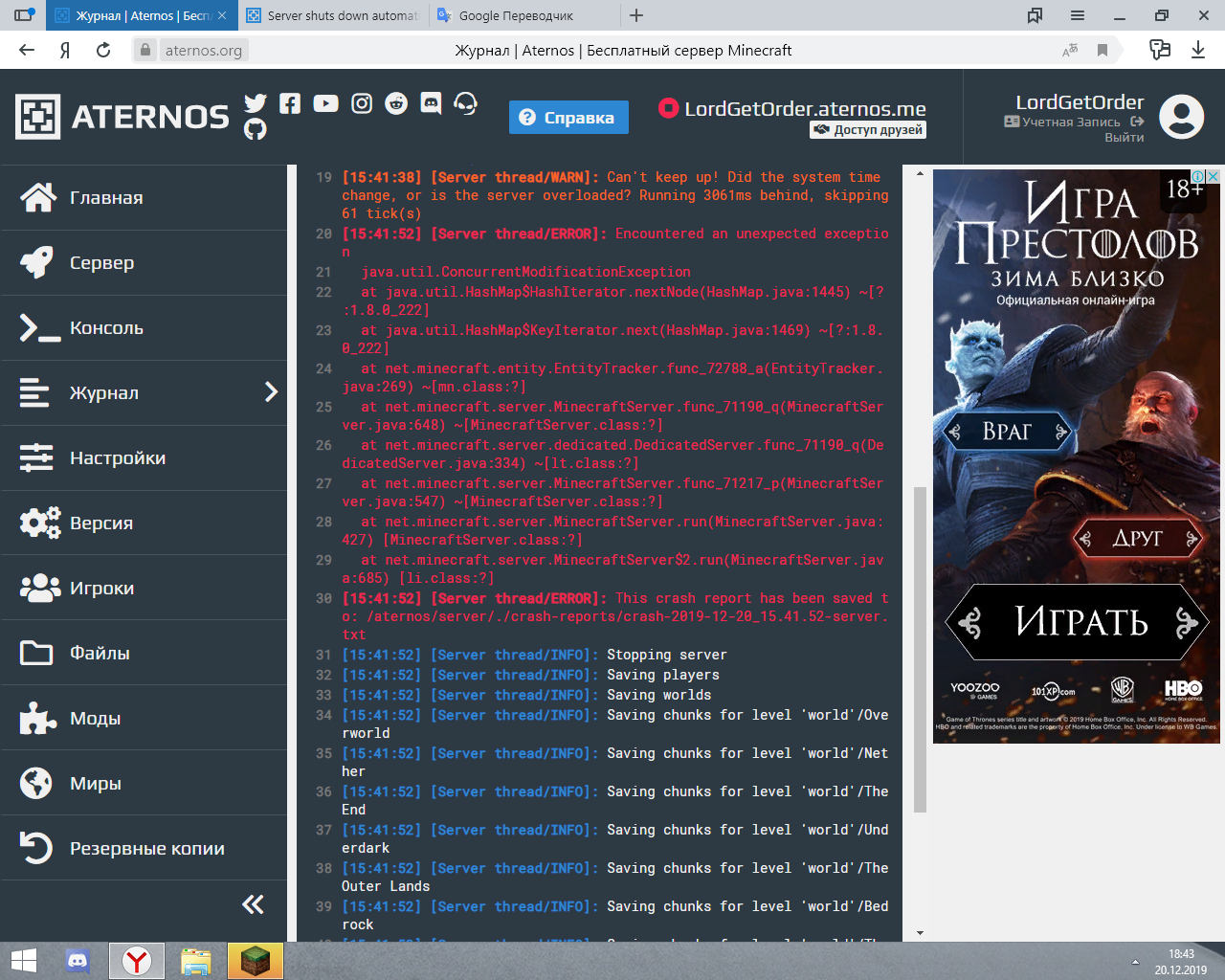
Task: Click the Справка help button
Action: click(x=568, y=118)
